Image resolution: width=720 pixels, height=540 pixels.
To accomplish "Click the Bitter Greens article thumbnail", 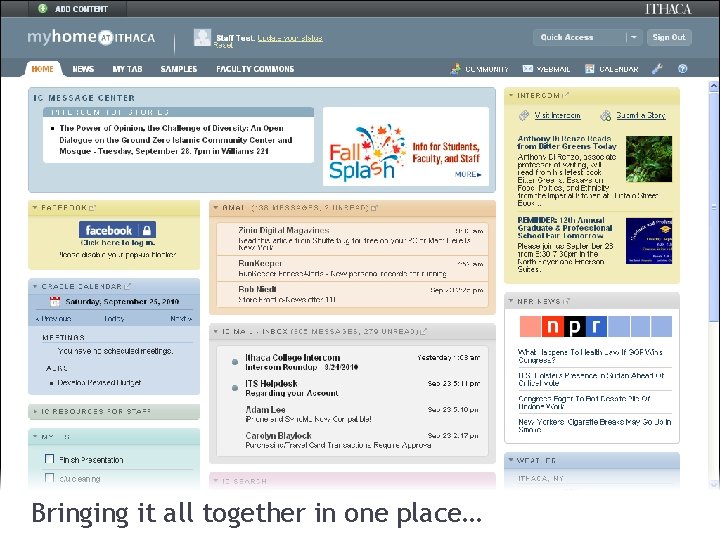I will coord(648,159).
